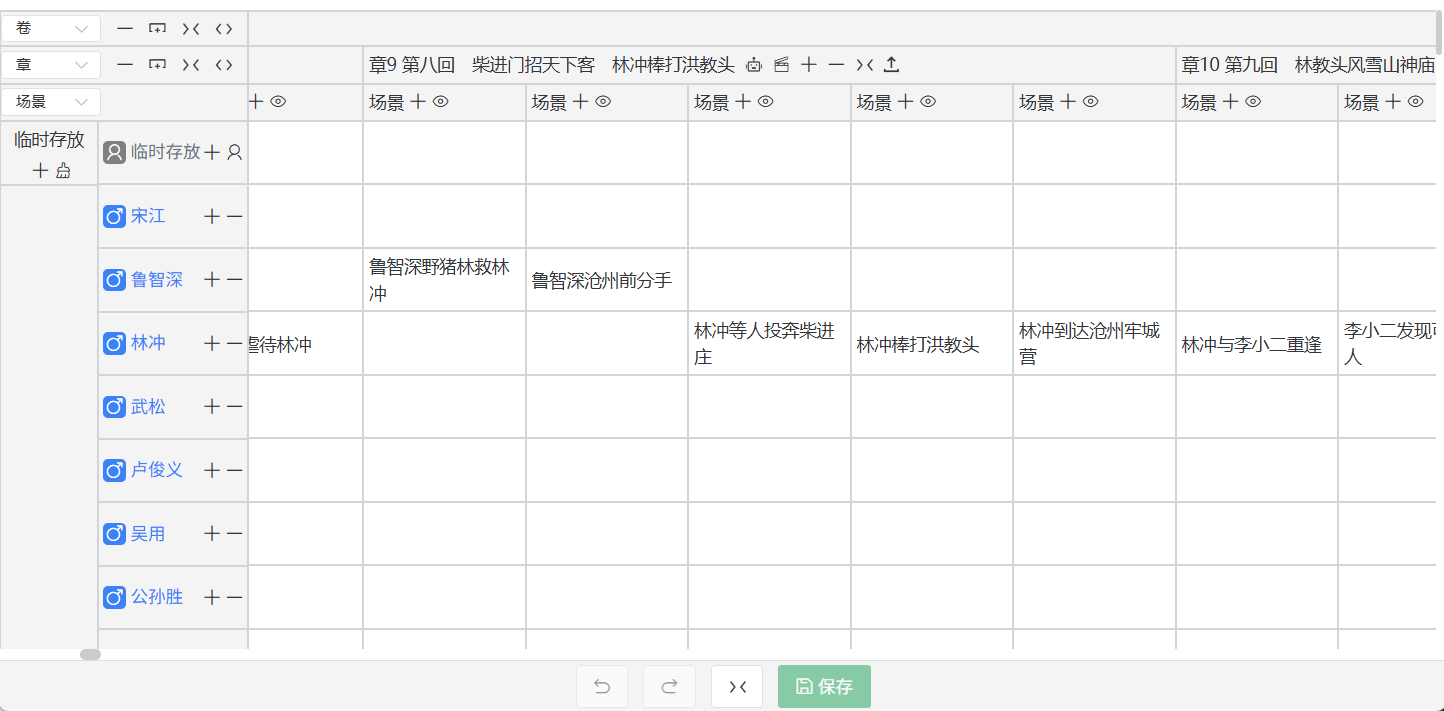Click the person icon next to 临时存放 row
This screenshot has width=1444, height=711.
[233, 152]
